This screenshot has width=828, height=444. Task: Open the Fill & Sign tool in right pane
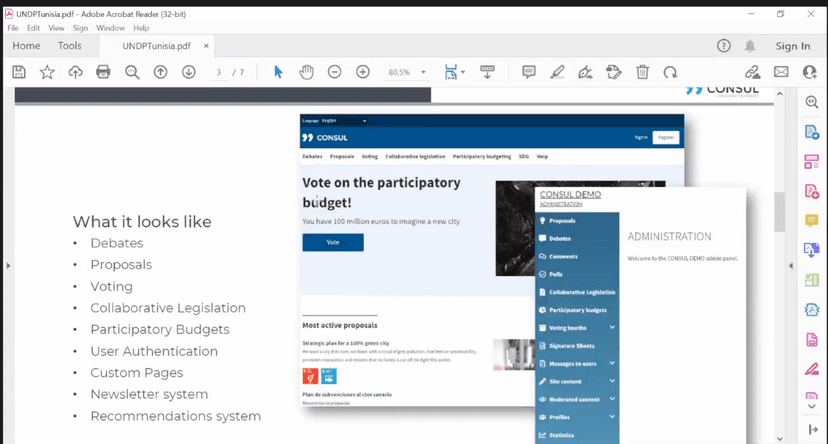click(x=812, y=369)
